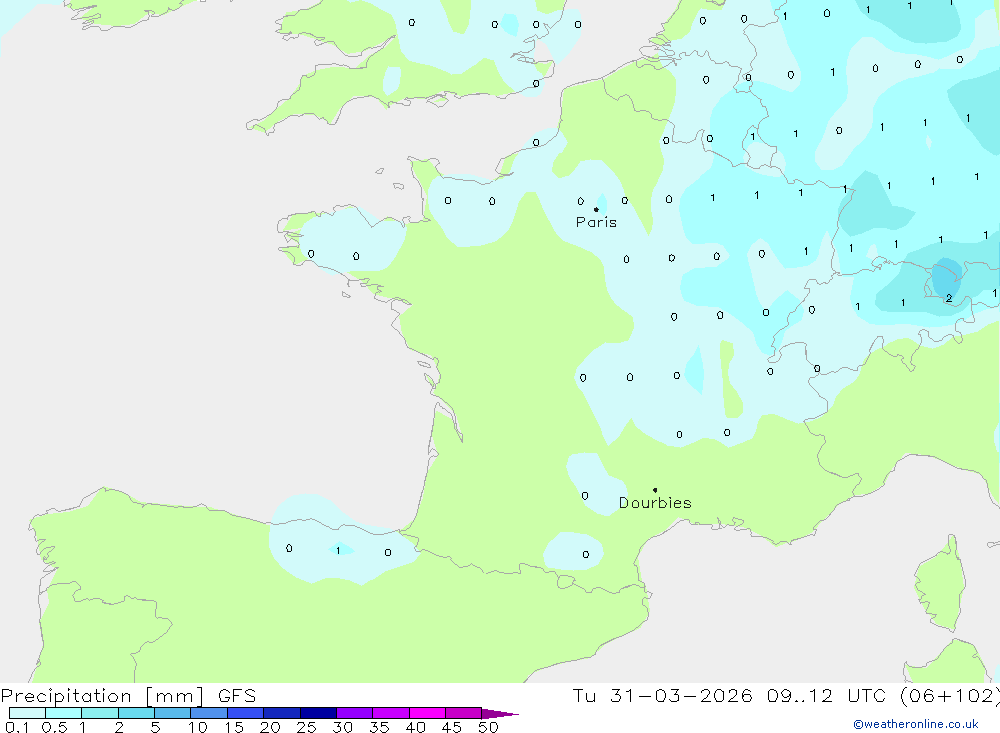Pick the legend swatch between 15 and 20
The image size is (1000, 733).
coord(245,713)
